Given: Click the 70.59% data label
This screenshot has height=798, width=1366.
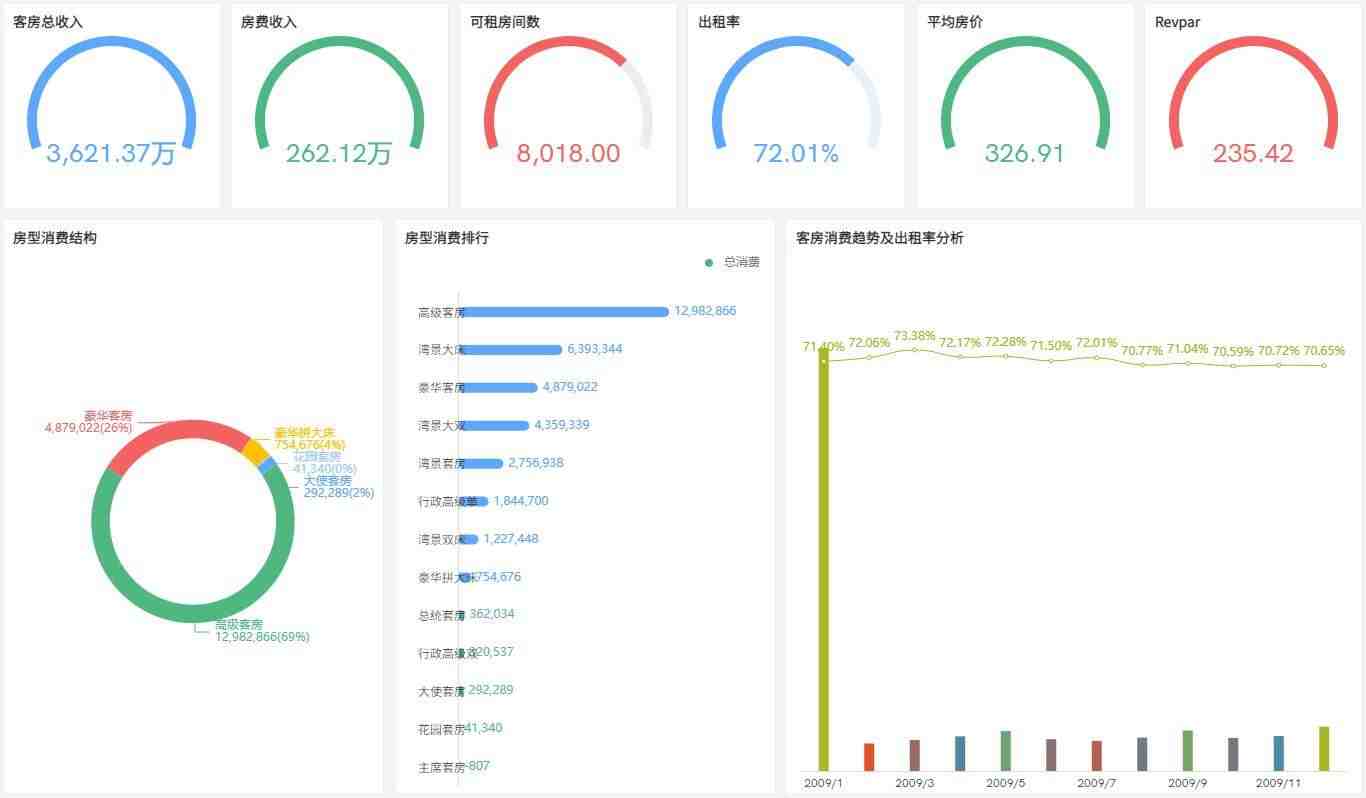Looking at the screenshot, I should [x=1233, y=352].
